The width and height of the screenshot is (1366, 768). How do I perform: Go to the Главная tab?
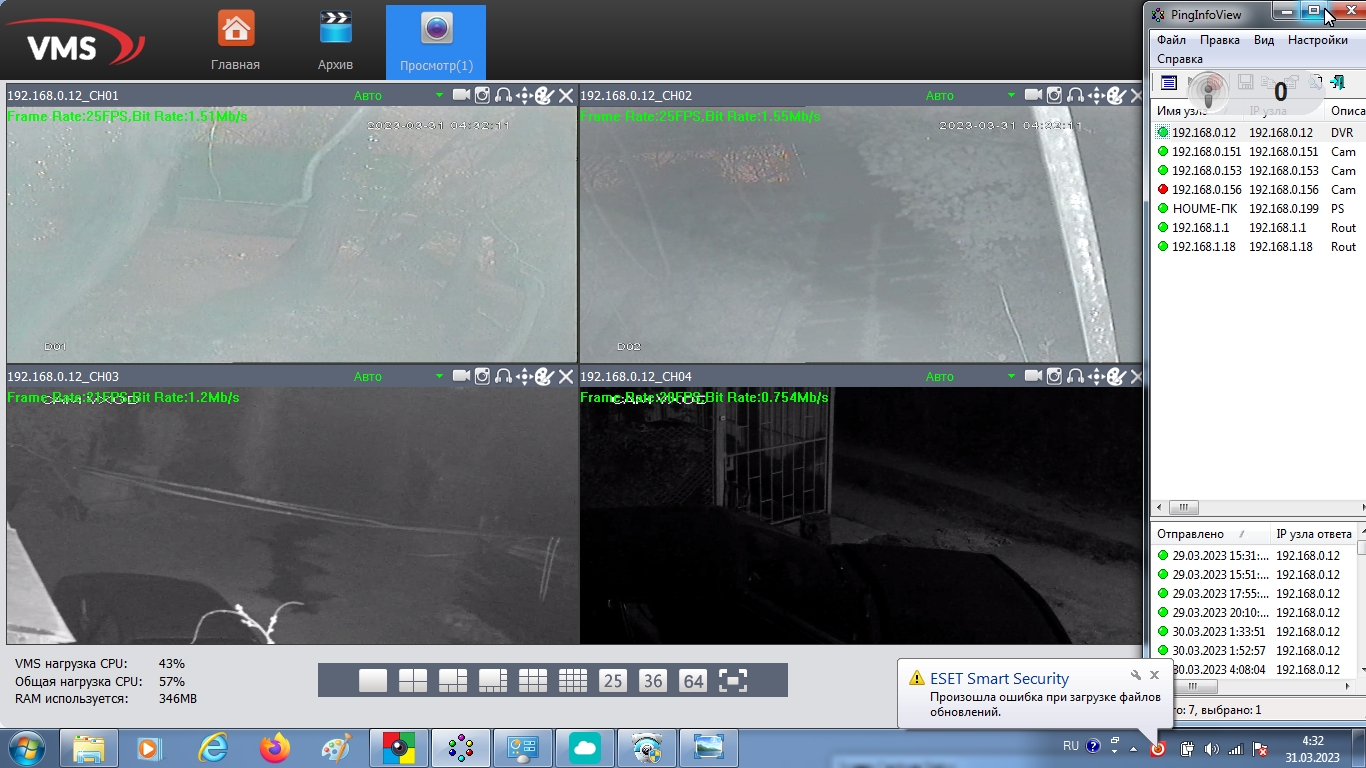(x=235, y=42)
